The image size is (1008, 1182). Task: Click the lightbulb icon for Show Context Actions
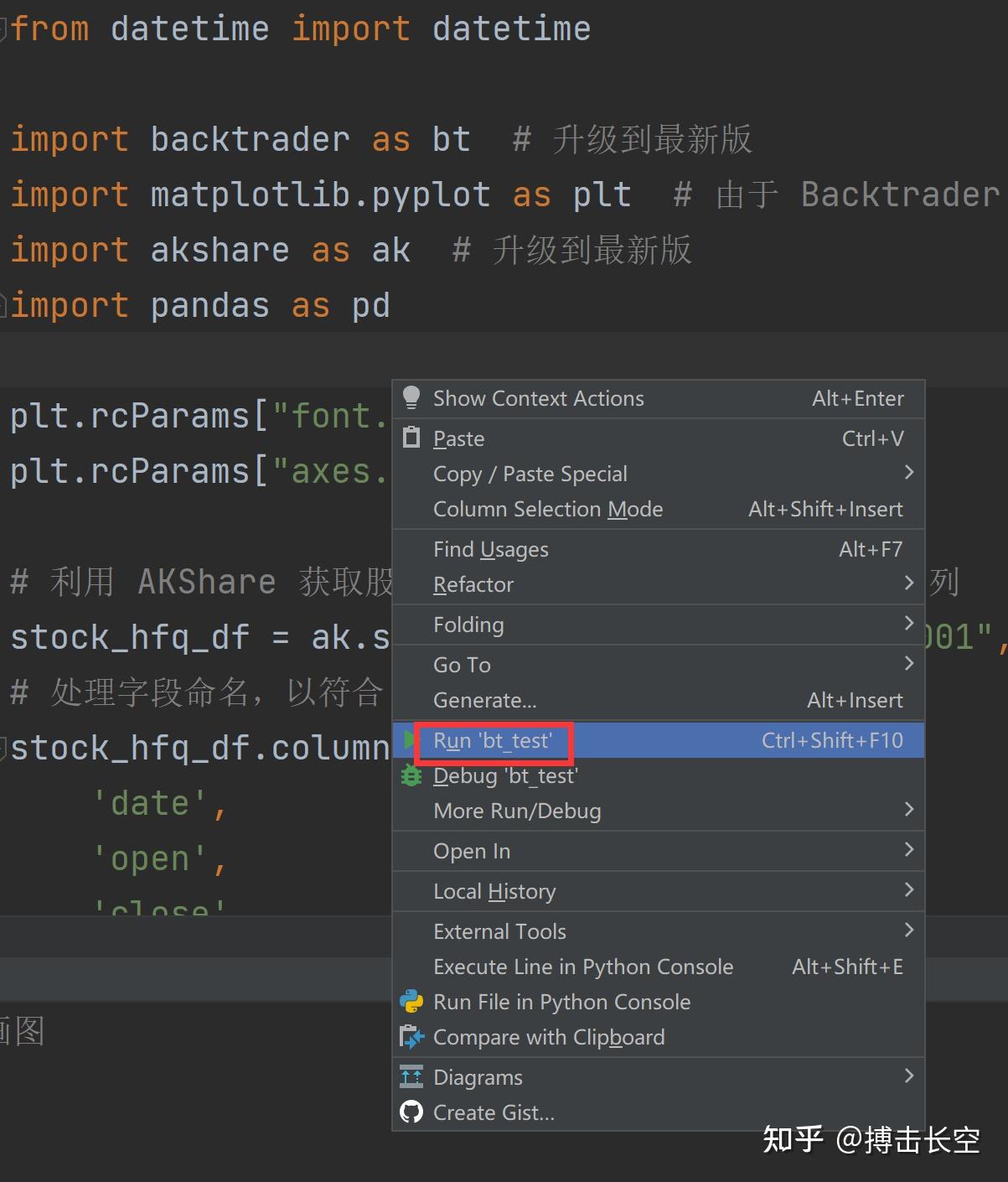411,397
